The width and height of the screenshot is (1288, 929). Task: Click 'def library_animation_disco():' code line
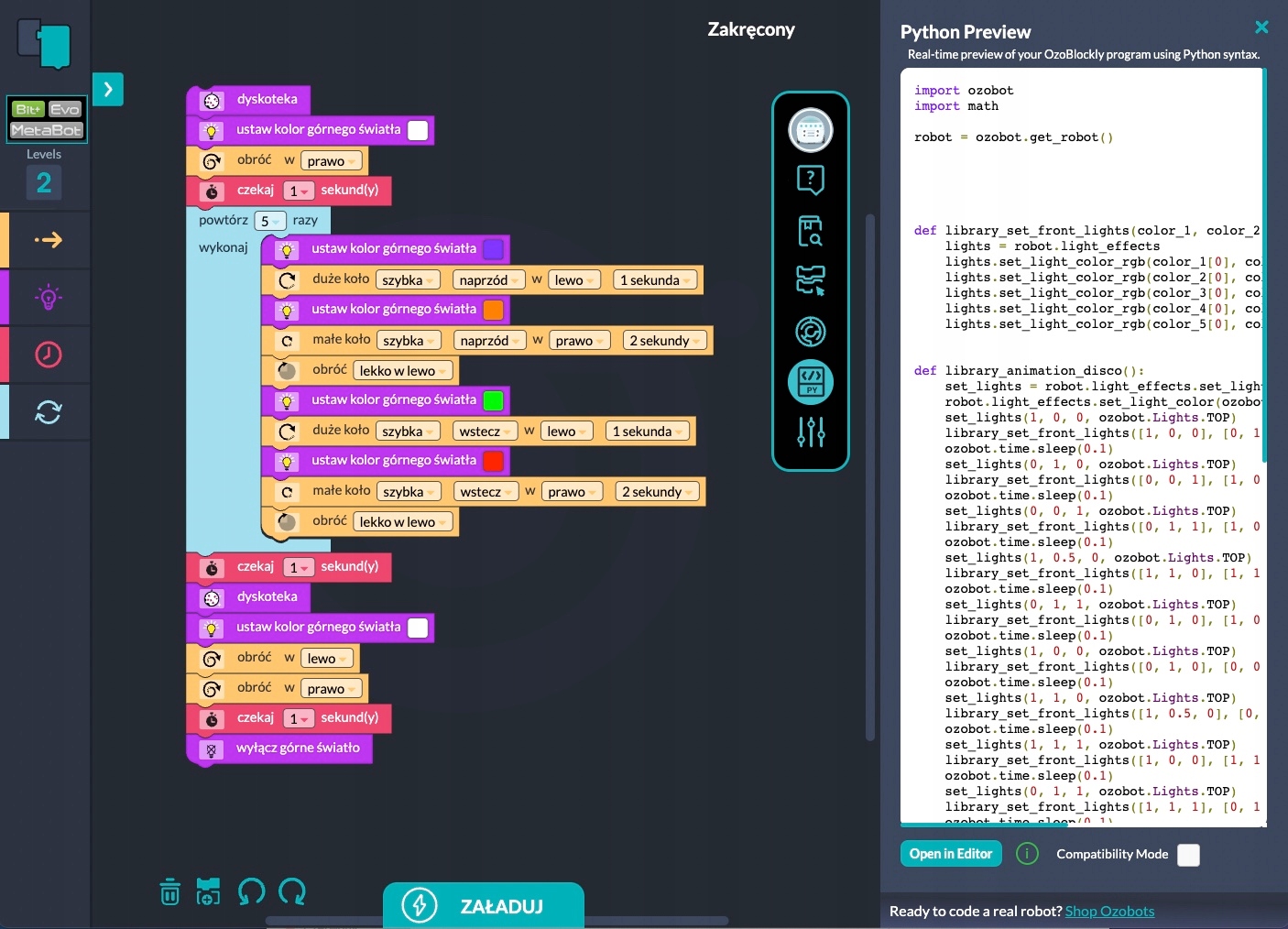[1029, 371]
